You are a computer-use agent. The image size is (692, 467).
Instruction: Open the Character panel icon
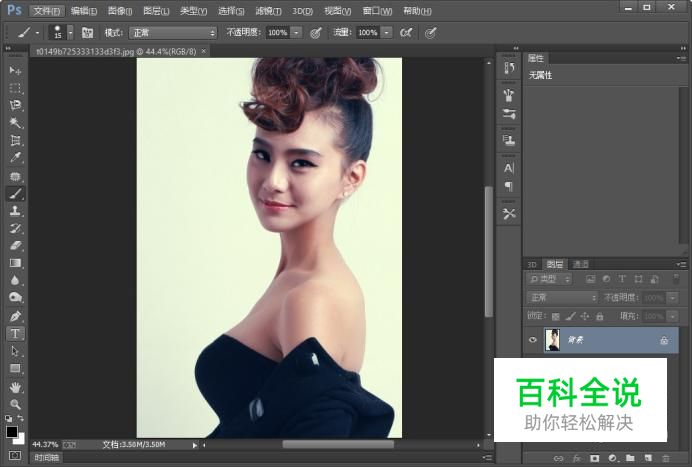coord(509,168)
